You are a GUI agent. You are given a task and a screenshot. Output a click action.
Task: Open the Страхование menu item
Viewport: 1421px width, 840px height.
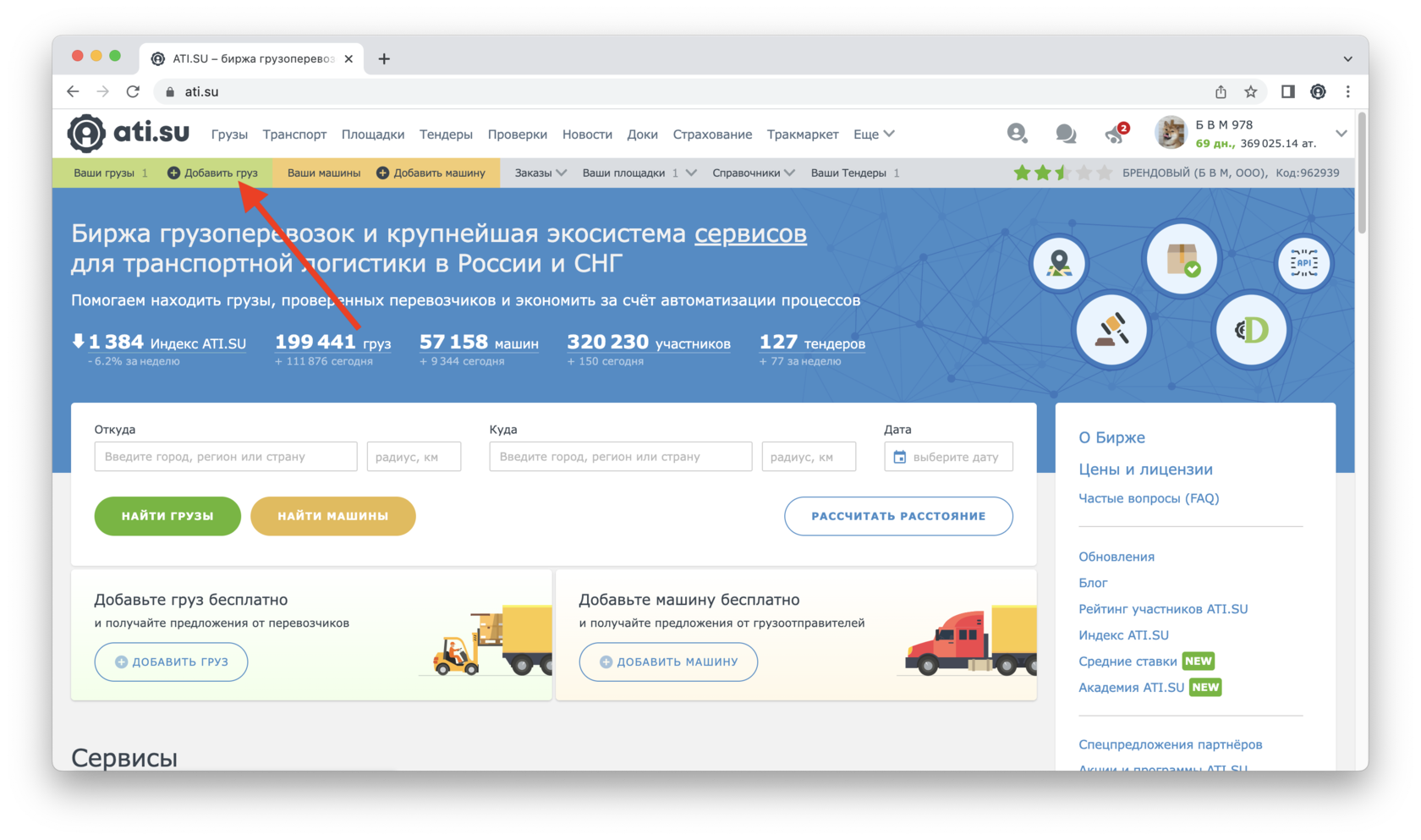(712, 134)
